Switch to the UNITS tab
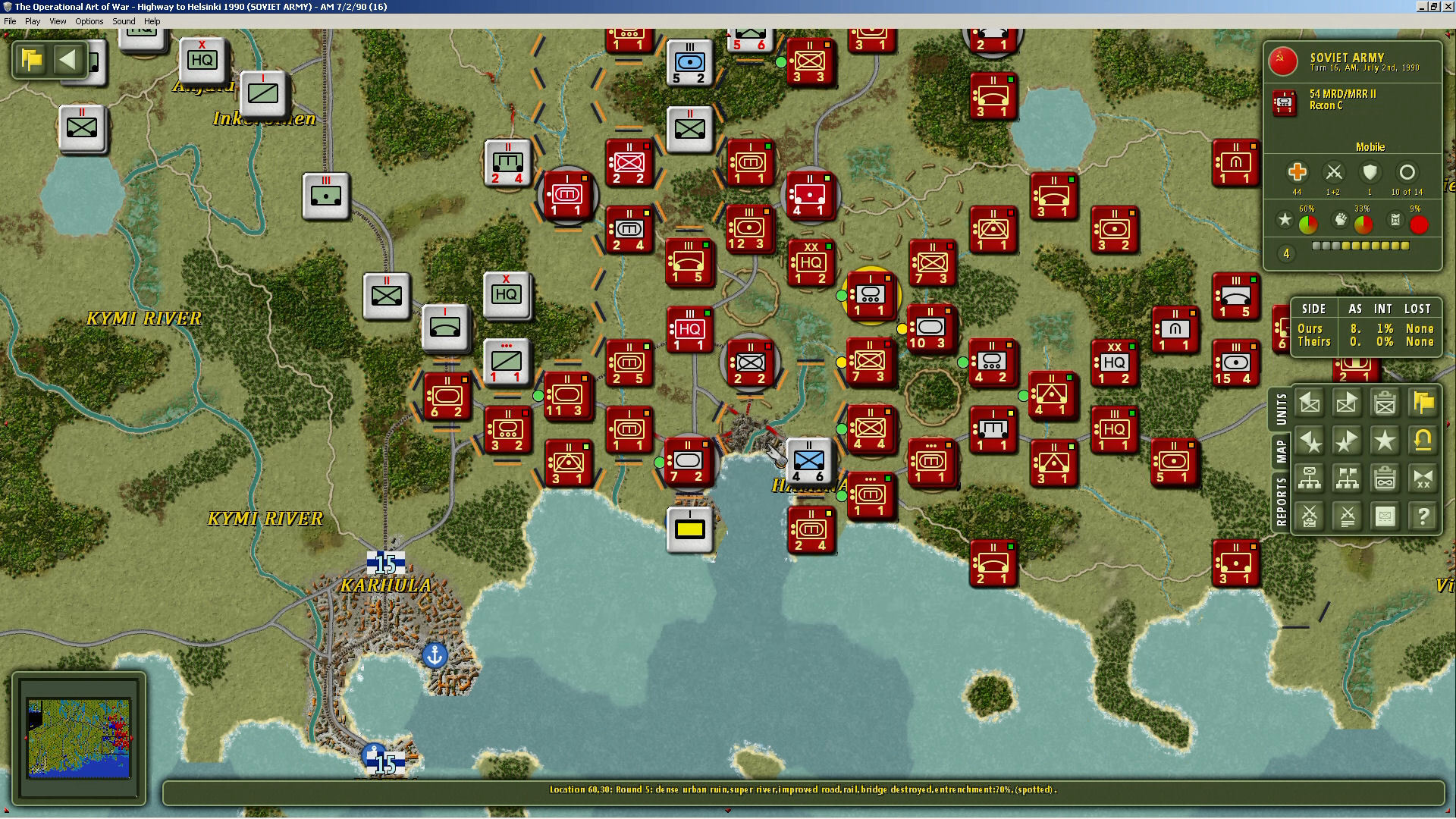The image size is (1456, 819). click(x=1281, y=409)
